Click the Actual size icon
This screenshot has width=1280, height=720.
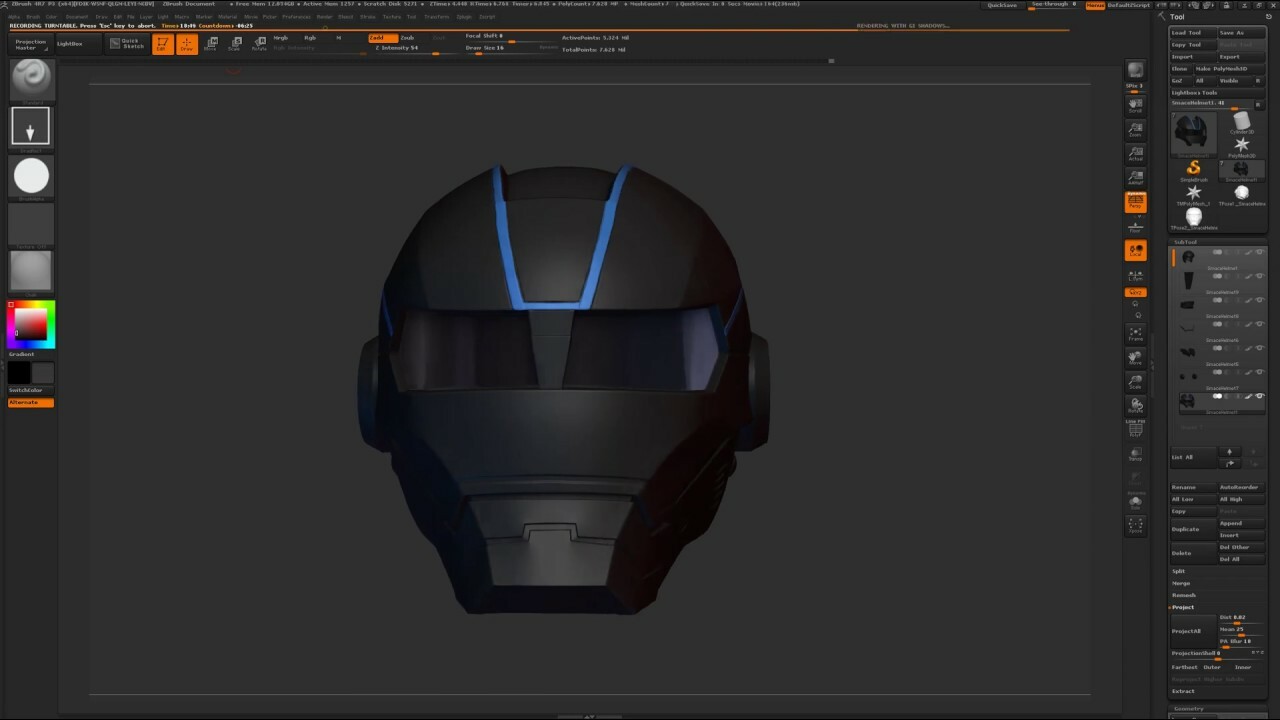[1135, 153]
